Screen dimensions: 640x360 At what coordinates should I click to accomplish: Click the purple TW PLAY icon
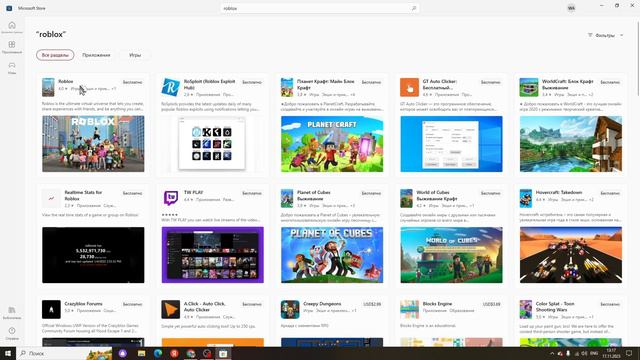[171, 198]
